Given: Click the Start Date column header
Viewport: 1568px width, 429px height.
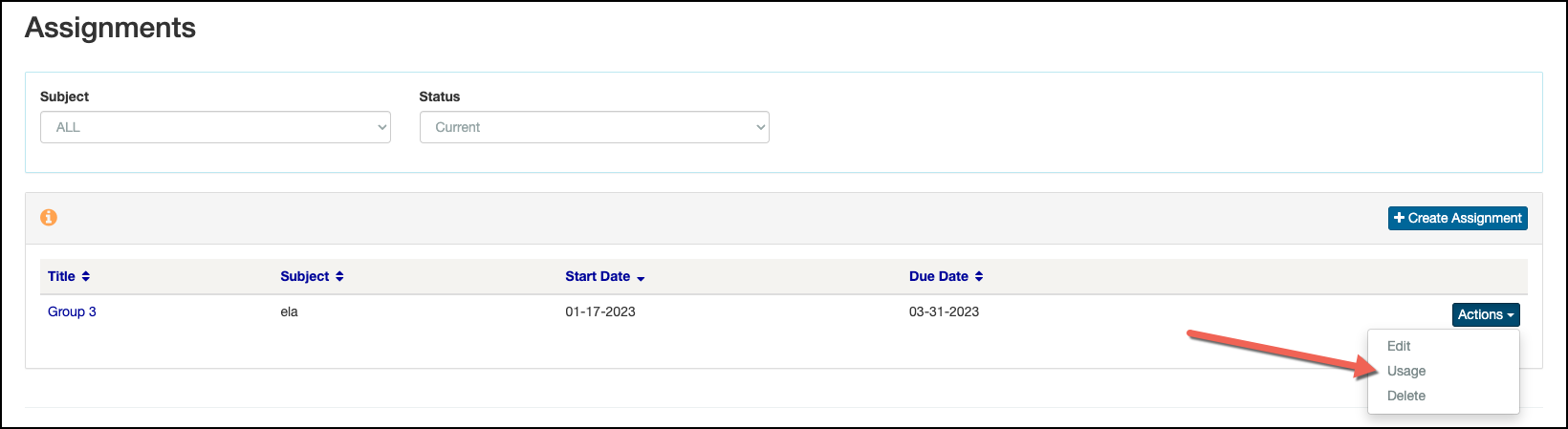Looking at the screenshot, I should [598, 276].
